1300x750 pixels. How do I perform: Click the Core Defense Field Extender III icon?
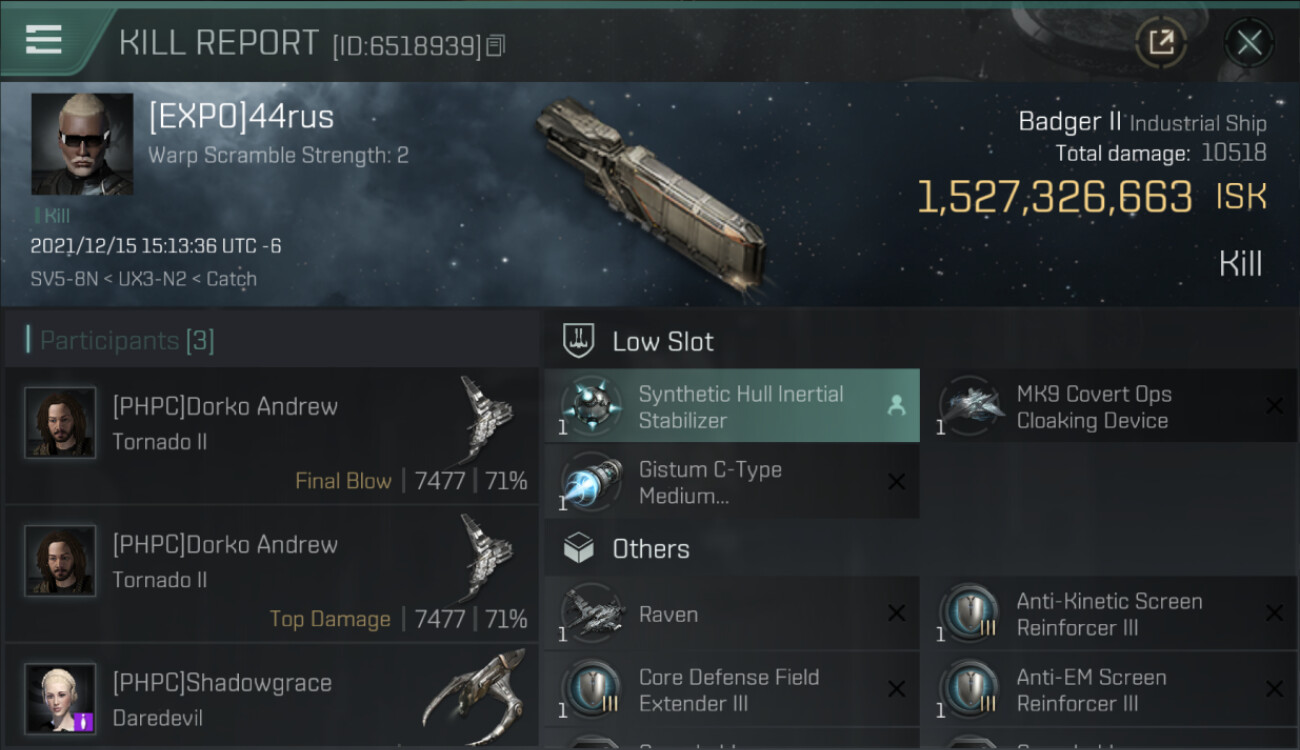[592, 689]
